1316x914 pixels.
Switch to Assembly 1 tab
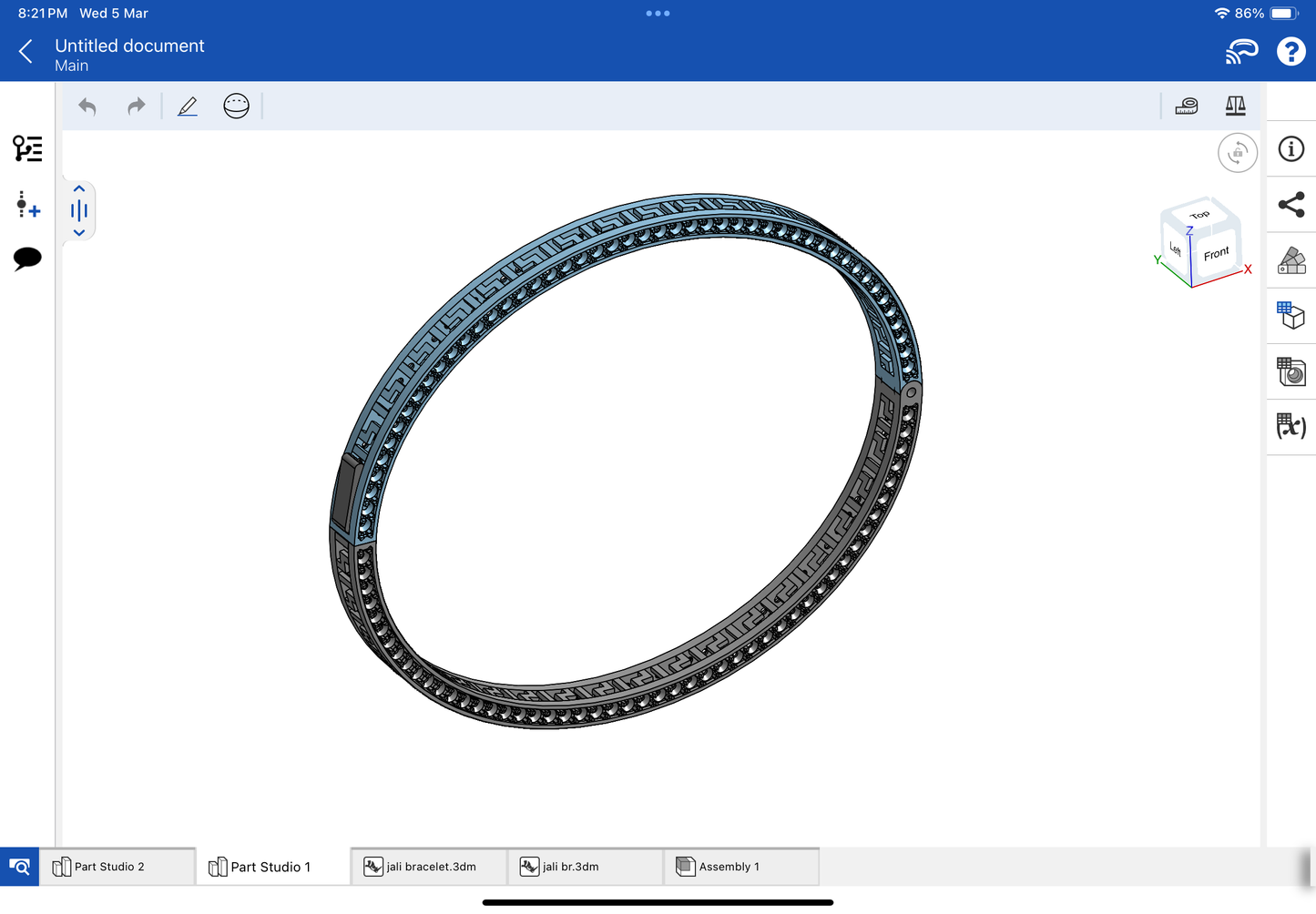(729, 867)
